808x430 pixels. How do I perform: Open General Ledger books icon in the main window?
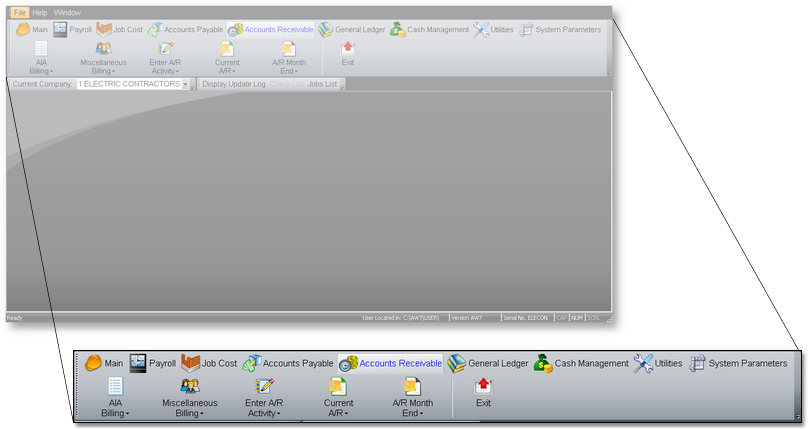pos(325,29)
